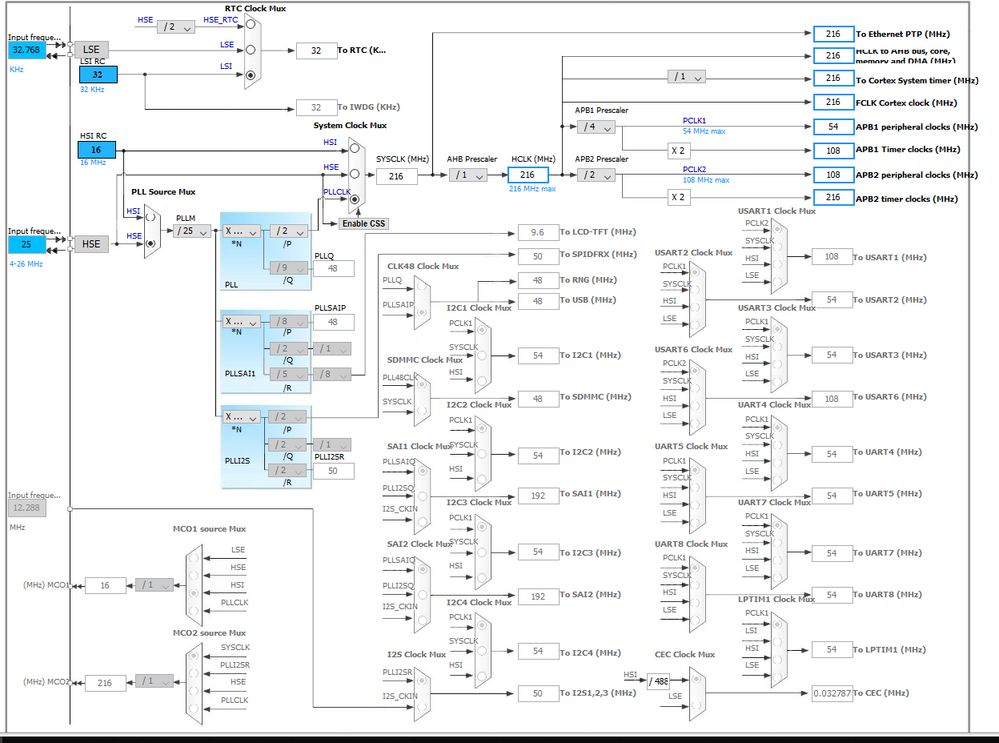Choose HSI in System Clock Mux

[x=354, y=149]
